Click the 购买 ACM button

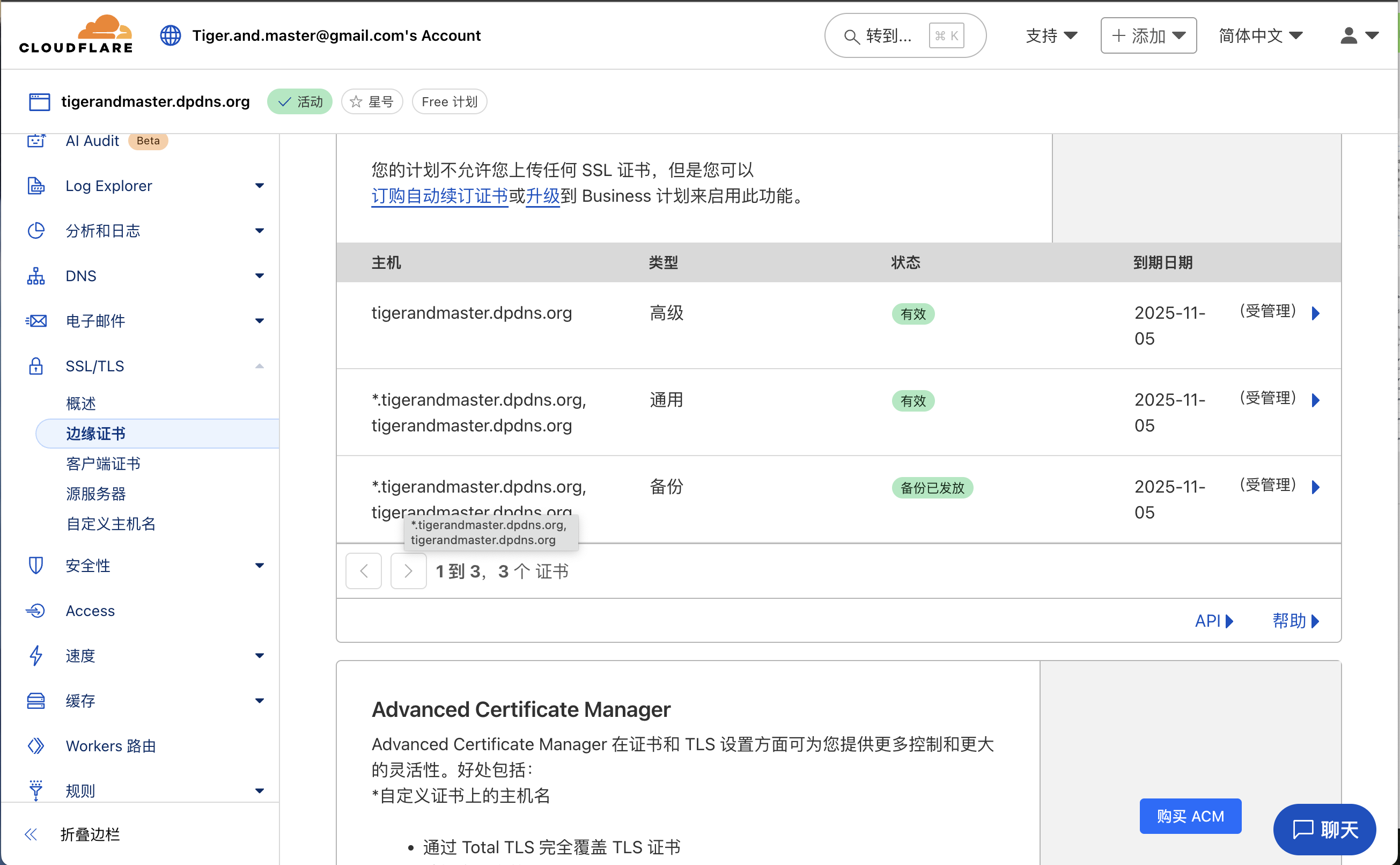tap(1190, 816)
